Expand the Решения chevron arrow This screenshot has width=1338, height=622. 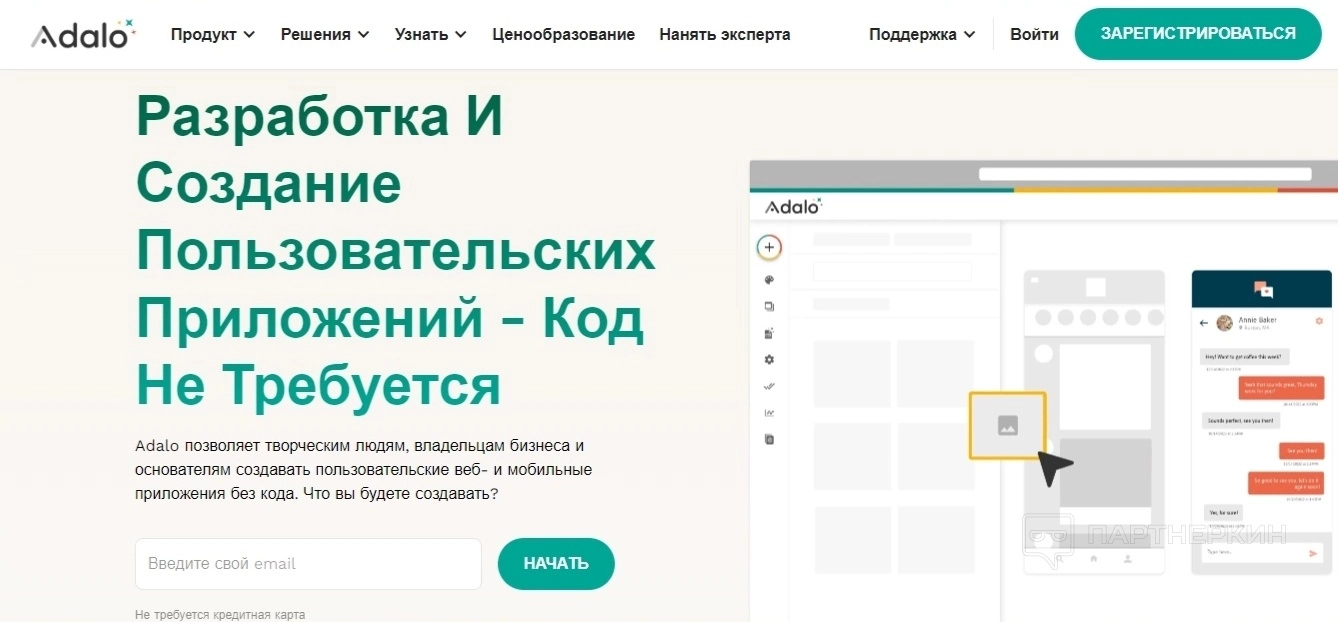(363, 35)
